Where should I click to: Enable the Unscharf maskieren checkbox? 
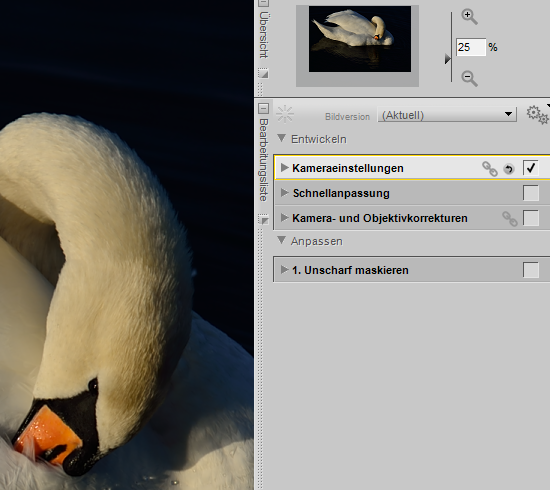pyautogui.click(x=530, y=270)
